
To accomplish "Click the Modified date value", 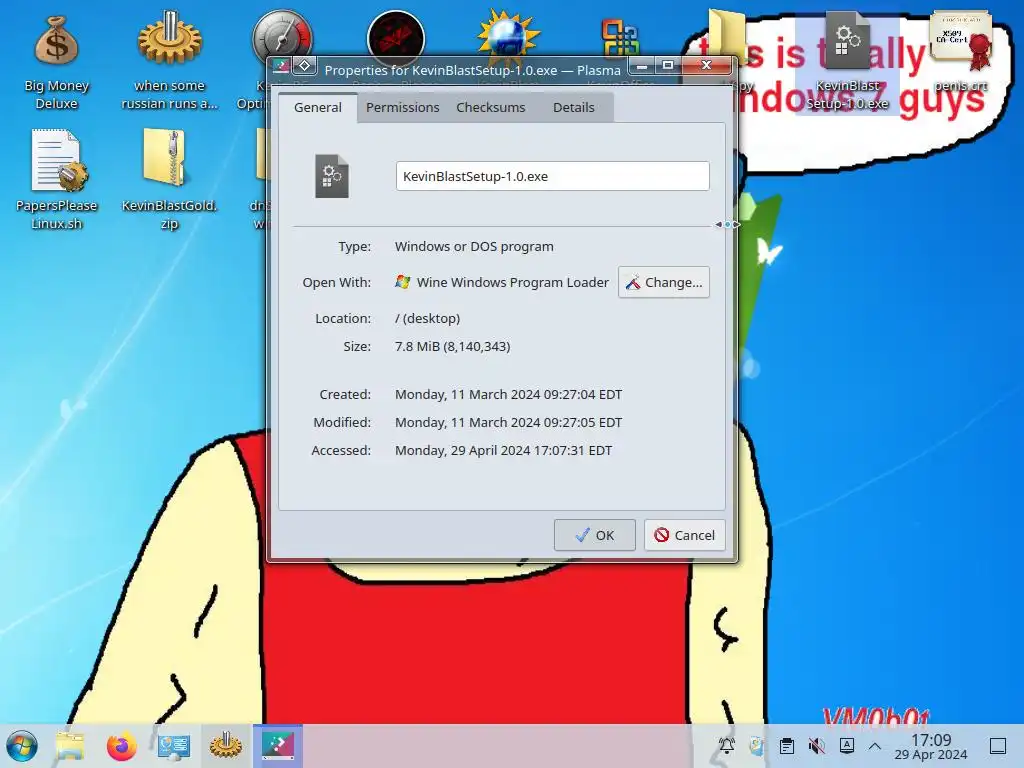I will [508, 423].
